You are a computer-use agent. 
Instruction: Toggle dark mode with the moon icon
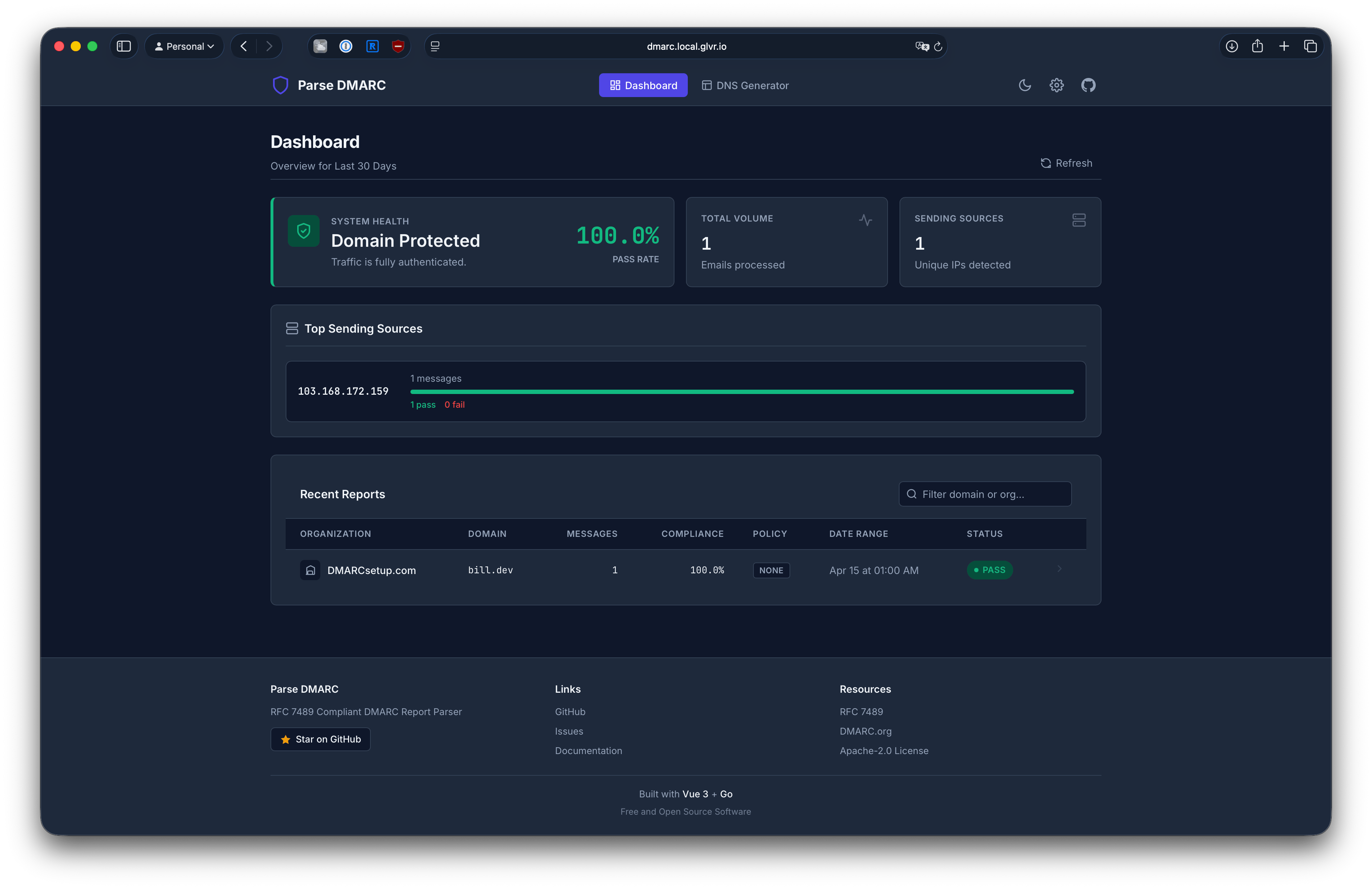click(1024, 85)
